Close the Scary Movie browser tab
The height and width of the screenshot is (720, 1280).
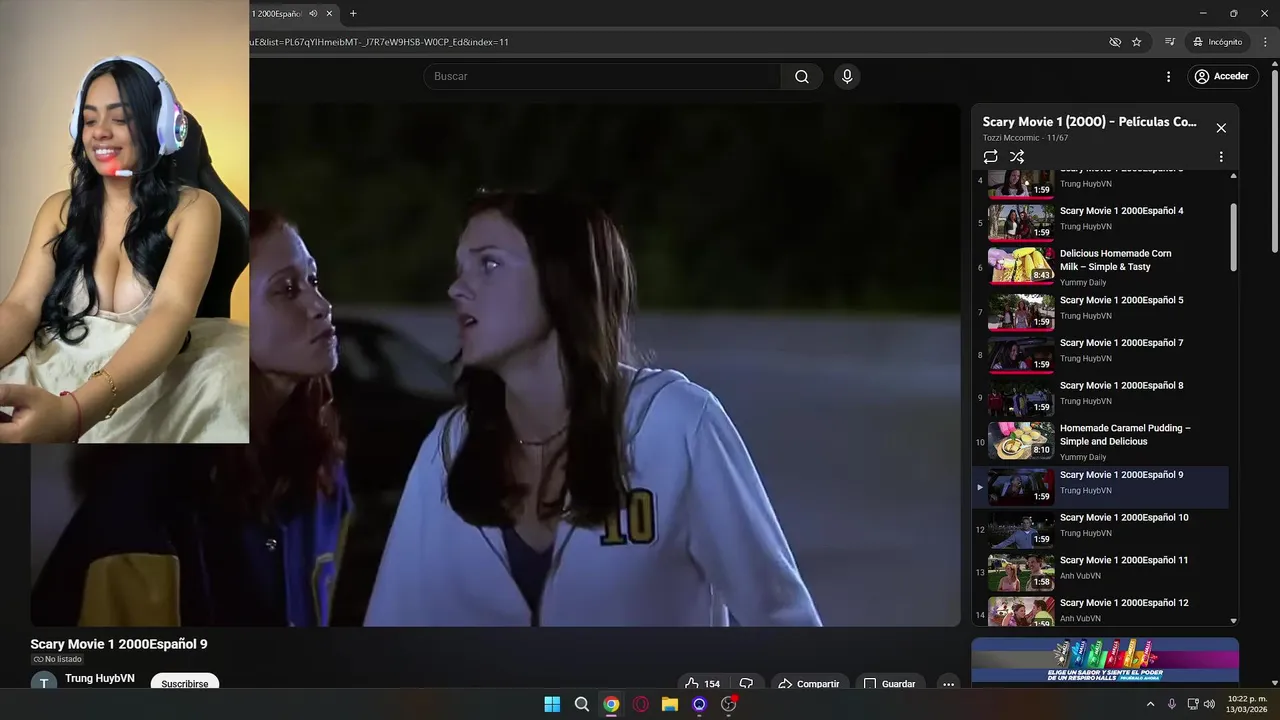tap(329, 13)
